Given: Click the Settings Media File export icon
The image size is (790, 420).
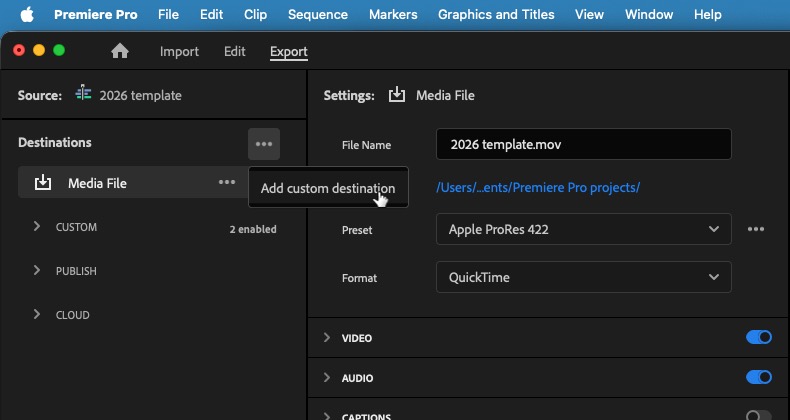Looking at the screenshot, I should tap(397, 95).
